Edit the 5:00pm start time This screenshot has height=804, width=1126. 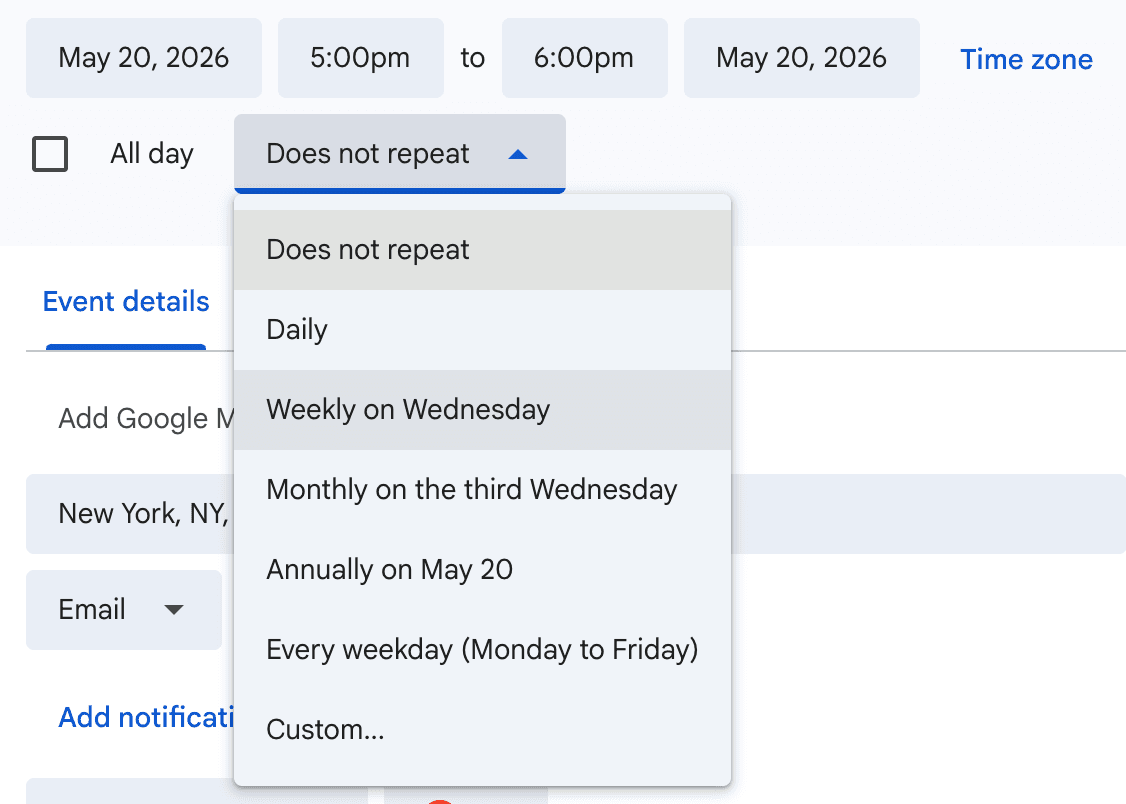360,57
